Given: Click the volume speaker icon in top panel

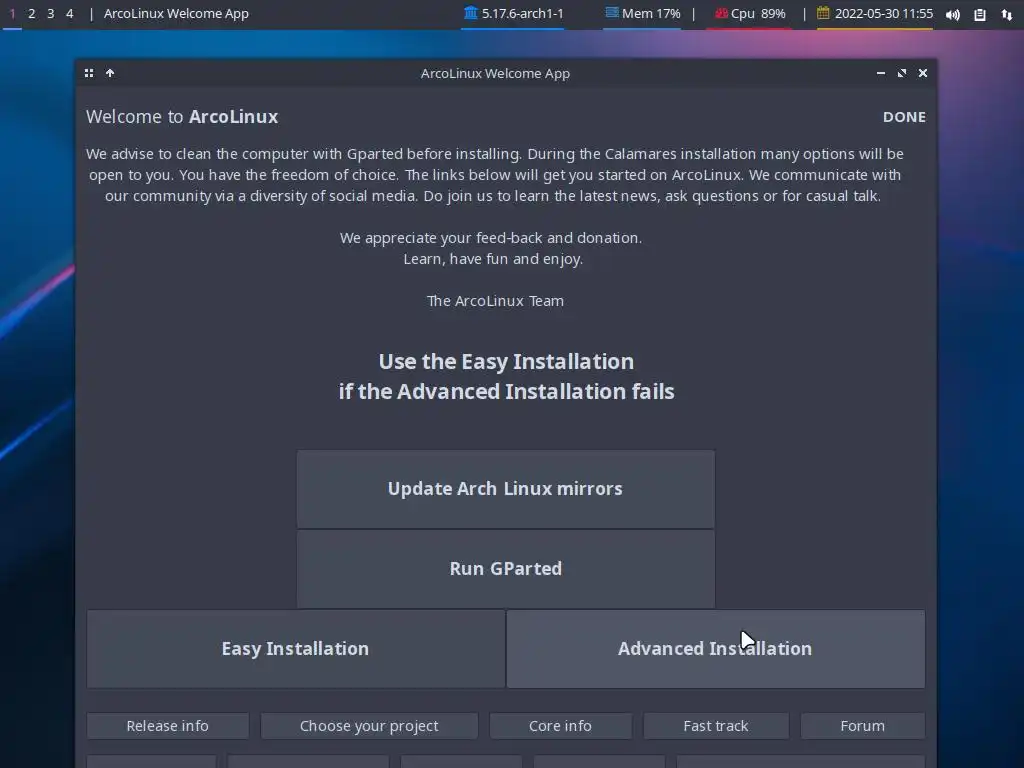Looking at the screenshot, I should click(x=953, y=14).
